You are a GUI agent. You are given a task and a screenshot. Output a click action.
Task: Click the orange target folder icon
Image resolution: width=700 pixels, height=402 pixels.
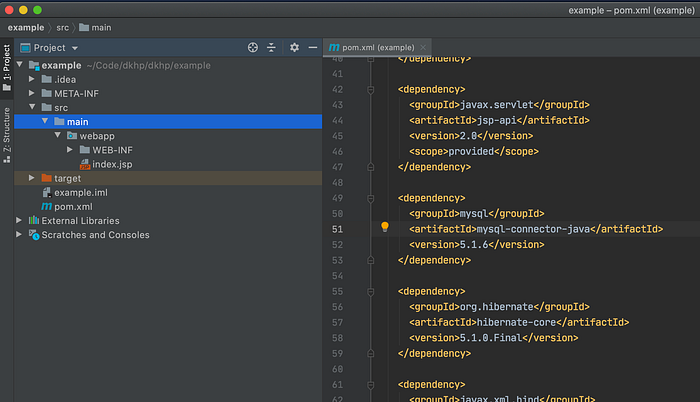(46, 178)
